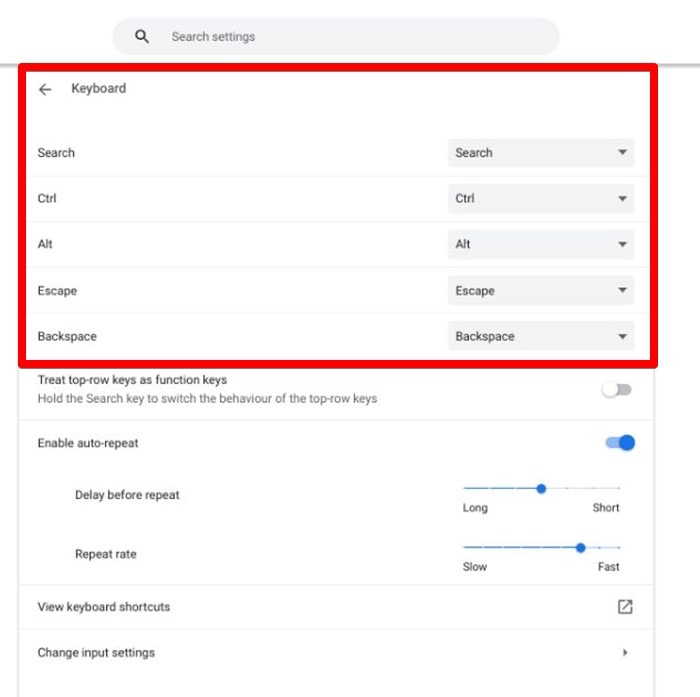Open the Alt key mapping dropdown

coord(541,244)
